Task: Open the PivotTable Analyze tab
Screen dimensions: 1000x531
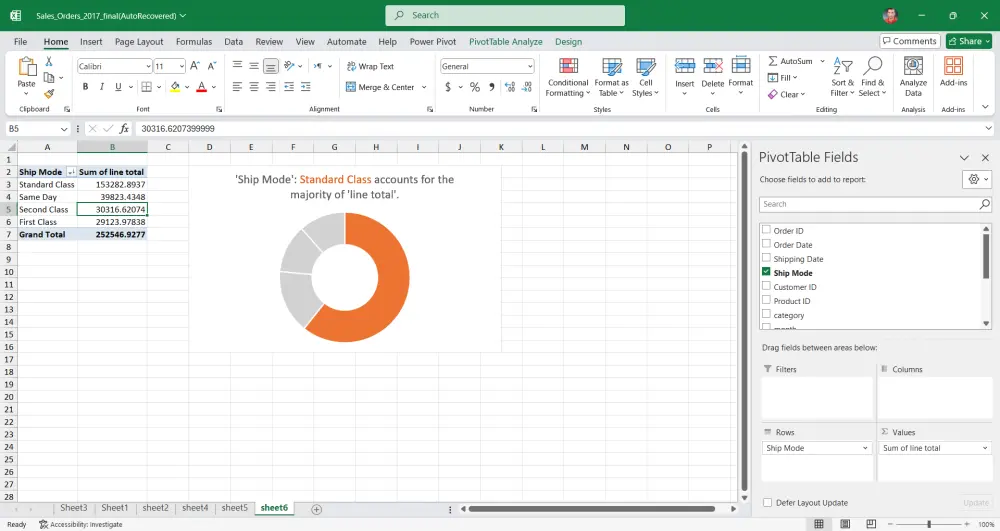Action: click(506, 41)
